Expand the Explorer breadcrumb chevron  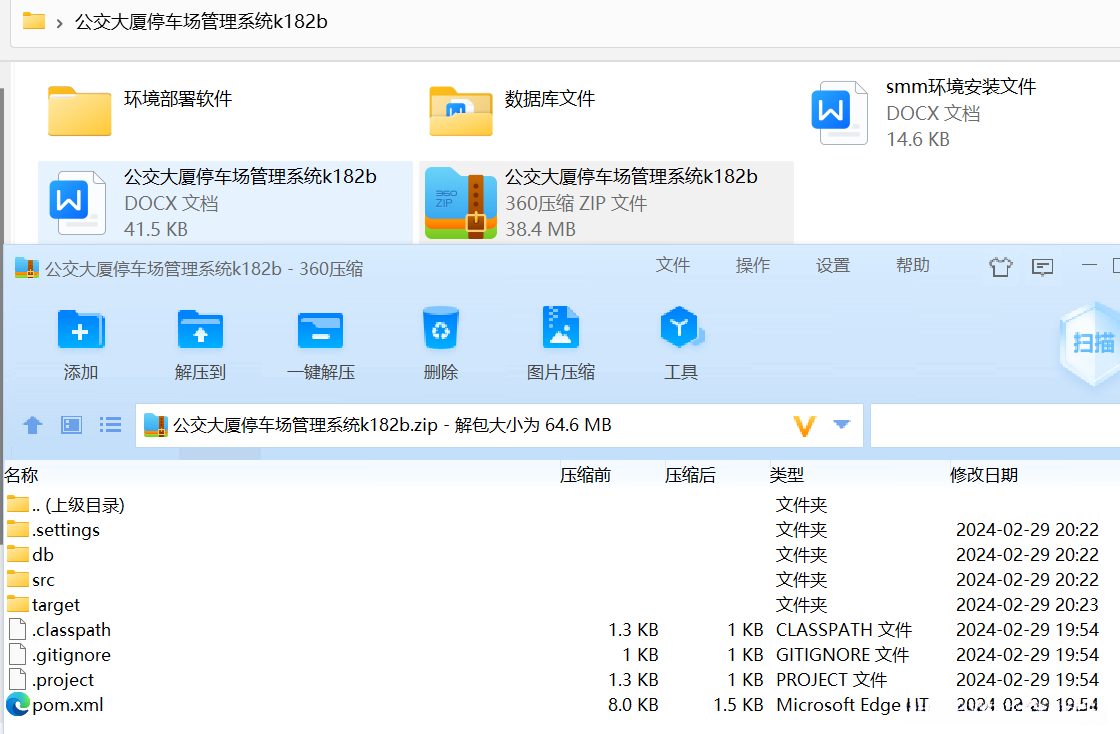(x=59, y=23)
